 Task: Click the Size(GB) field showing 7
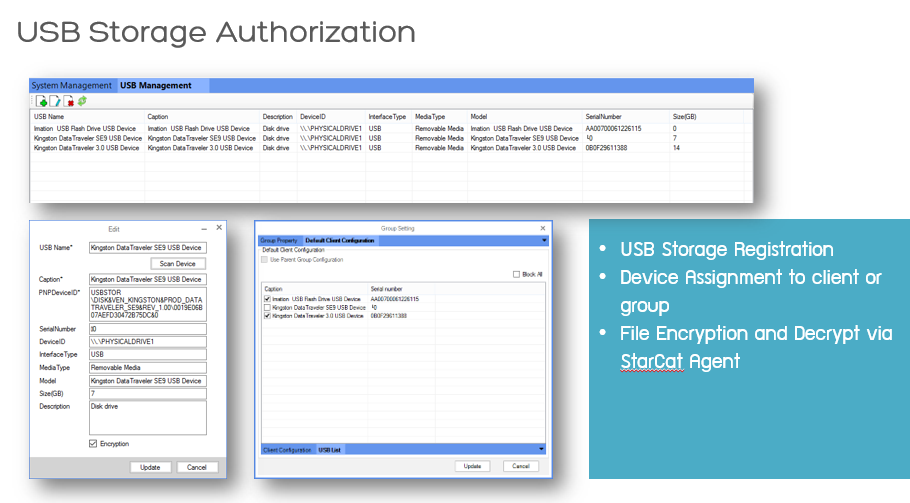[x=147, y=394]
